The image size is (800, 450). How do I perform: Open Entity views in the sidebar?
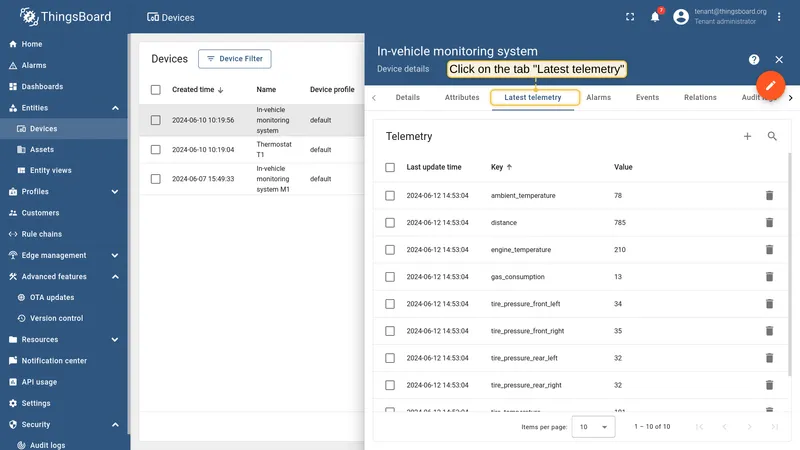point(64,170)
